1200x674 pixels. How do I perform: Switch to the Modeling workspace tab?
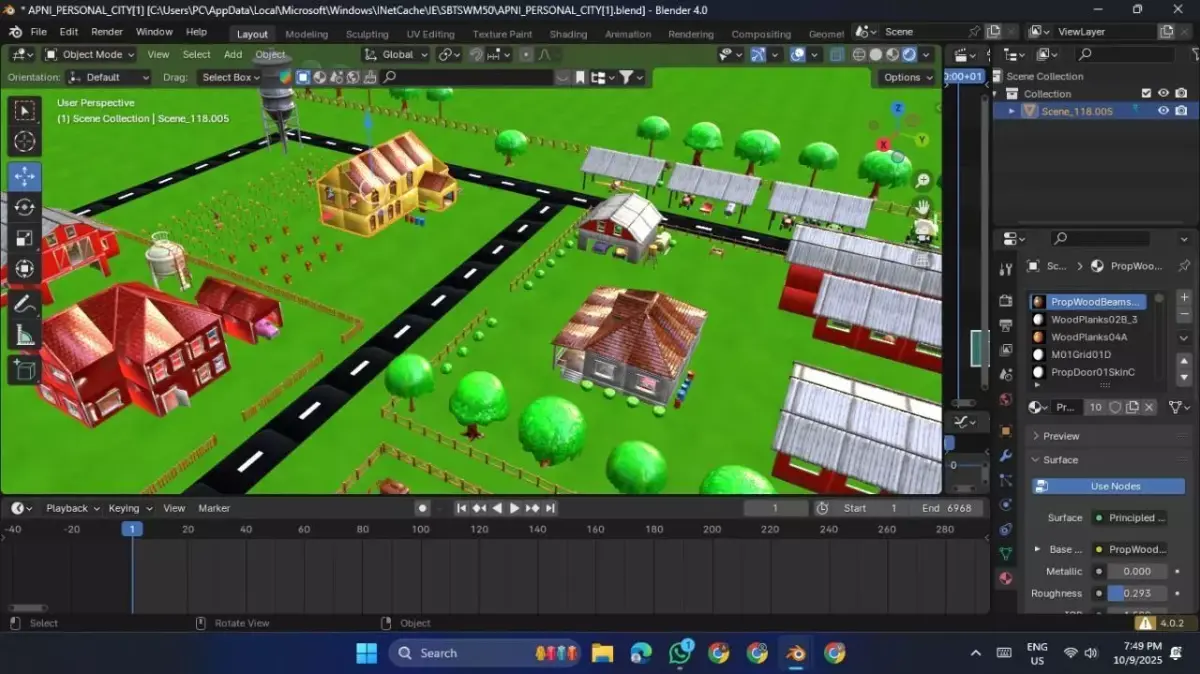pos(306,33)
